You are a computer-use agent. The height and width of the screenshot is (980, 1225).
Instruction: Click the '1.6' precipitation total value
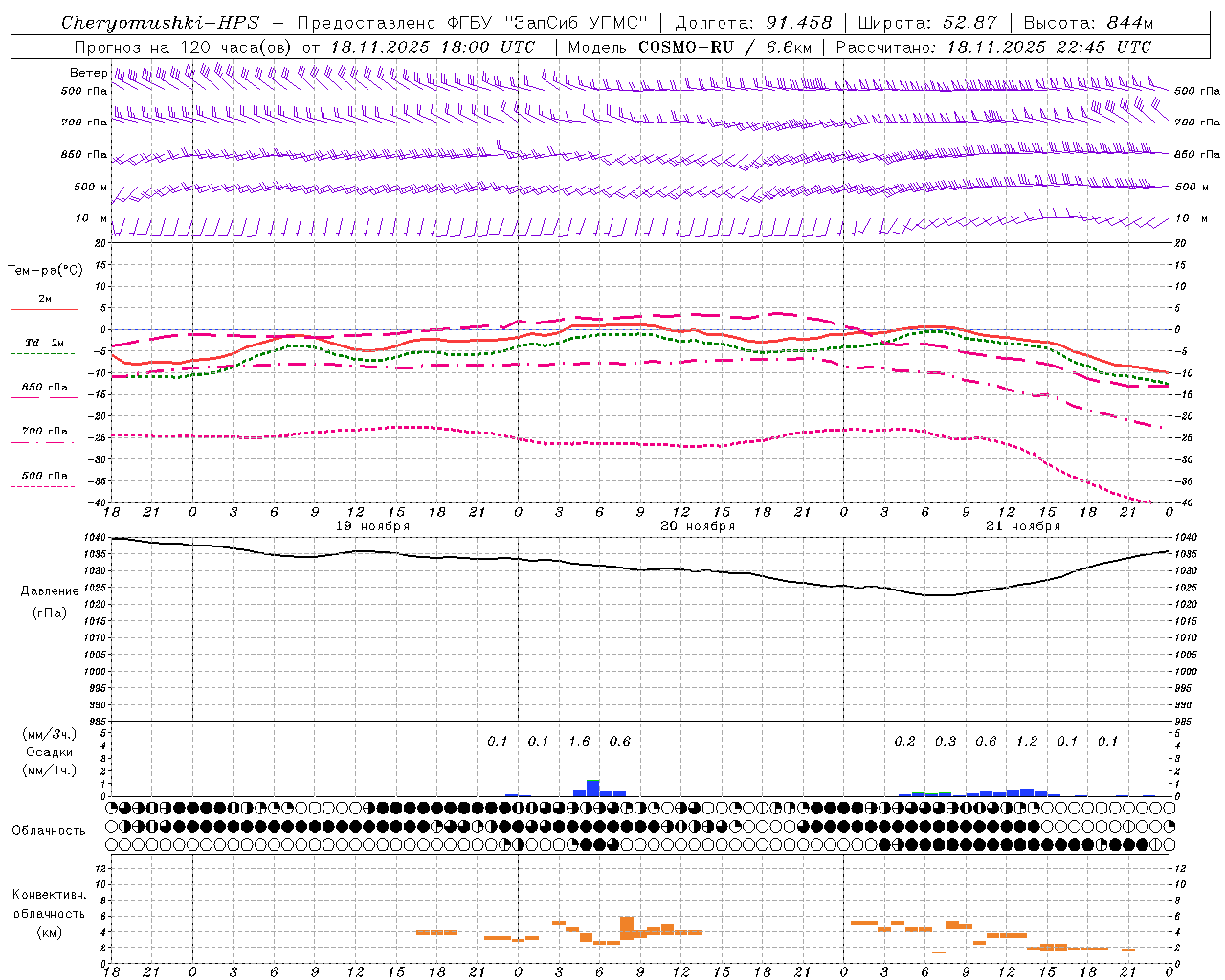point(579,741)
